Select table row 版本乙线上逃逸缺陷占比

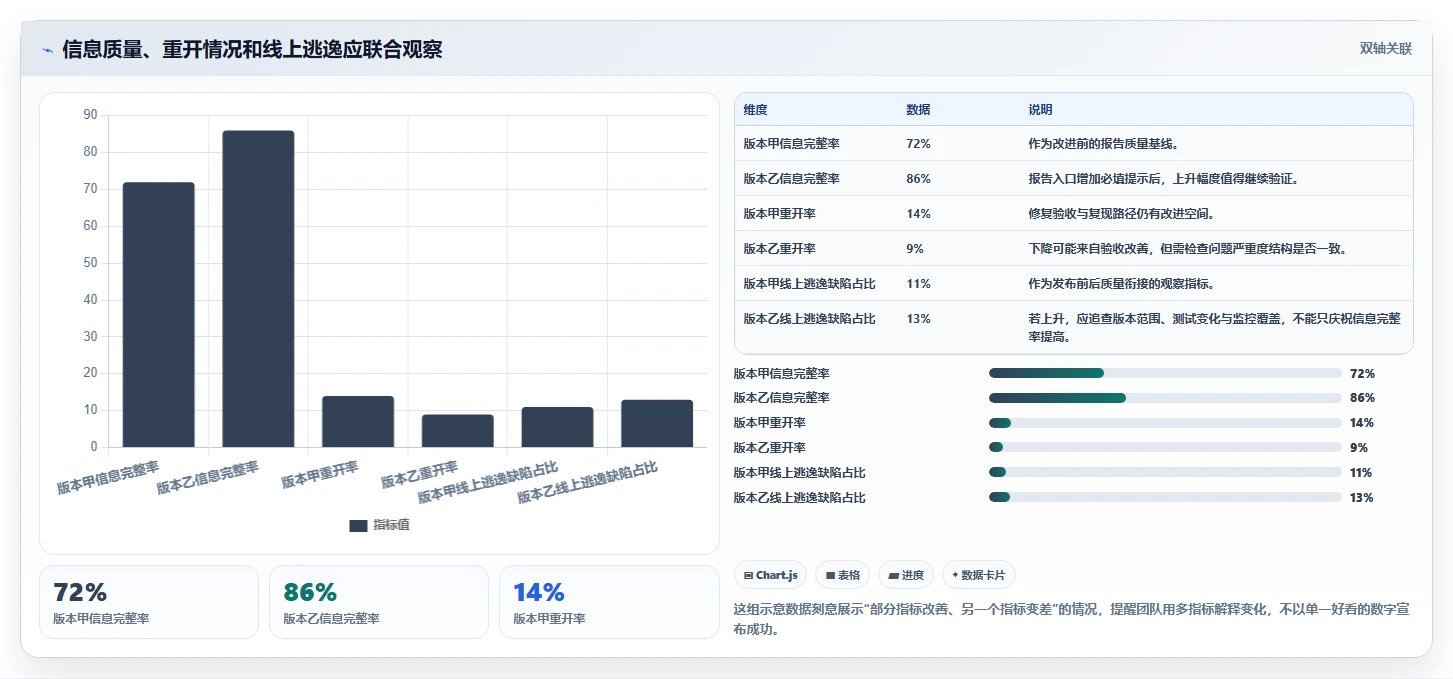[x=1073, y=327]
